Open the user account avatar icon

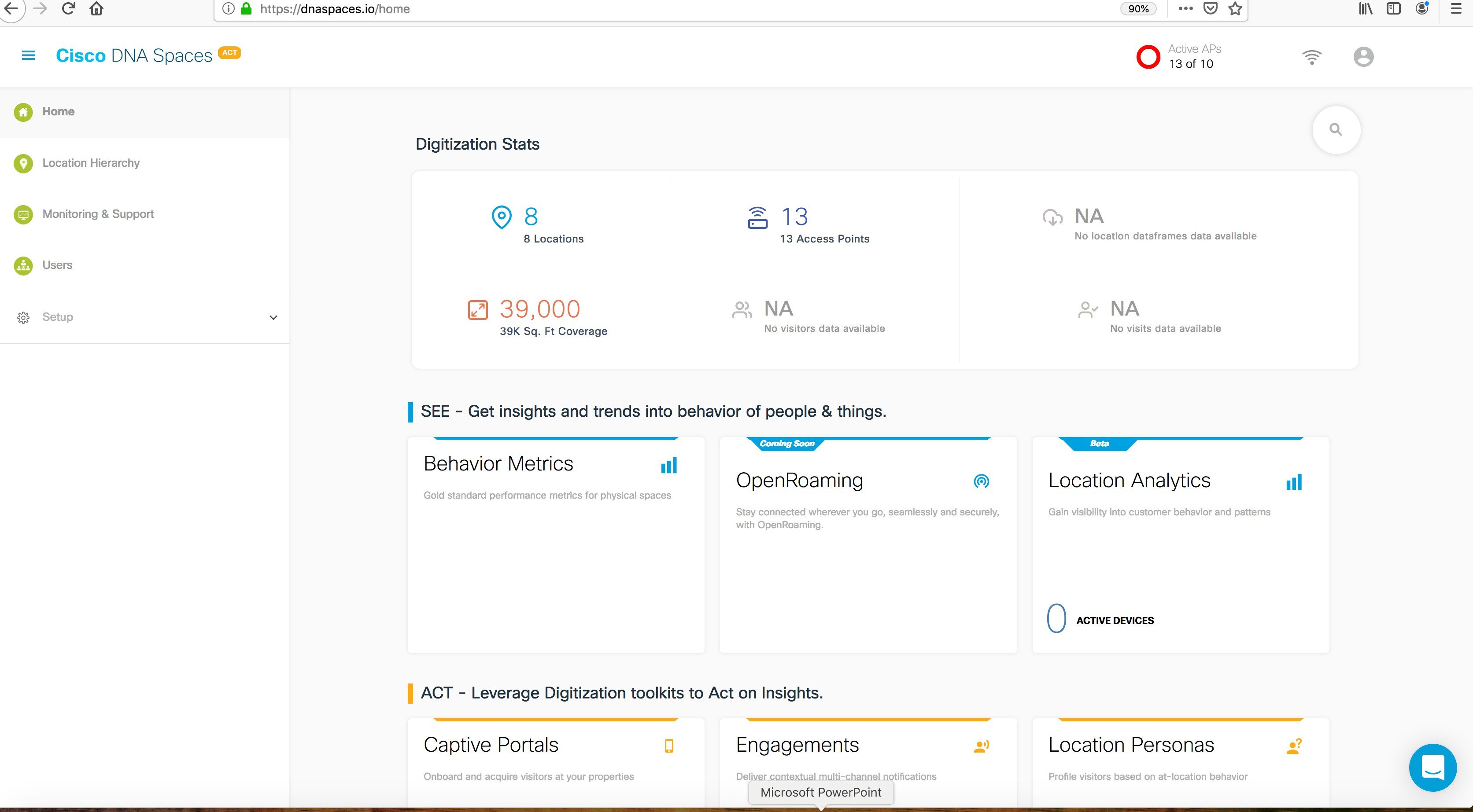coord(1363,57)
